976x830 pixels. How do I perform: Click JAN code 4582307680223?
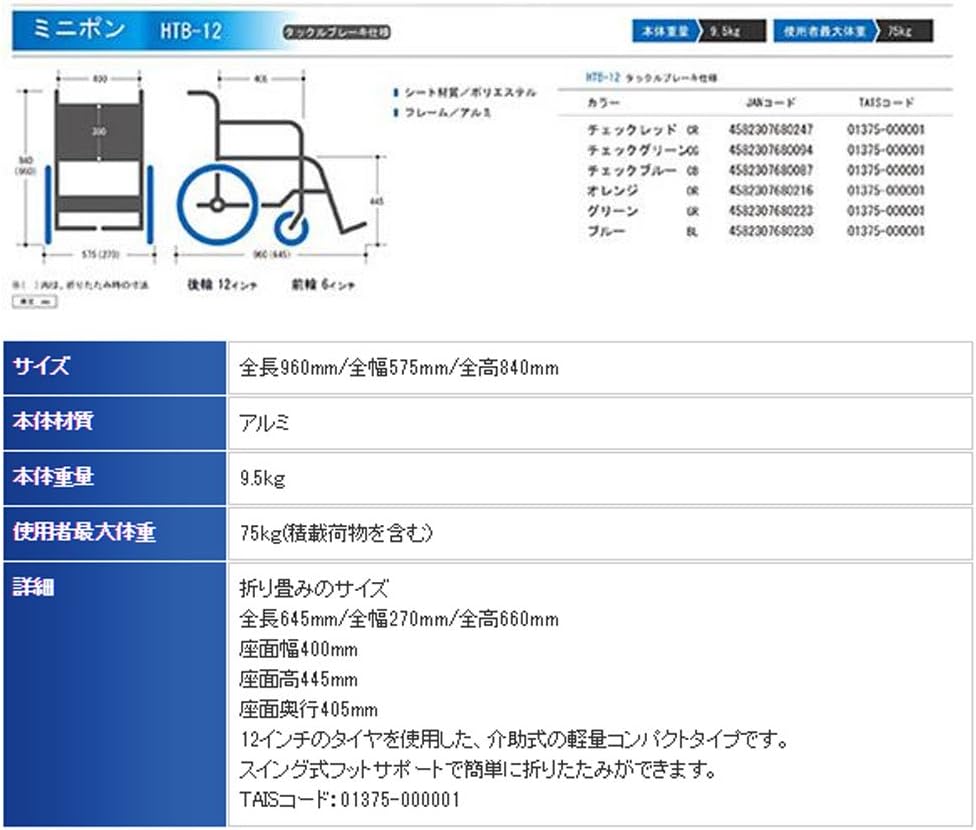(771, 211)
